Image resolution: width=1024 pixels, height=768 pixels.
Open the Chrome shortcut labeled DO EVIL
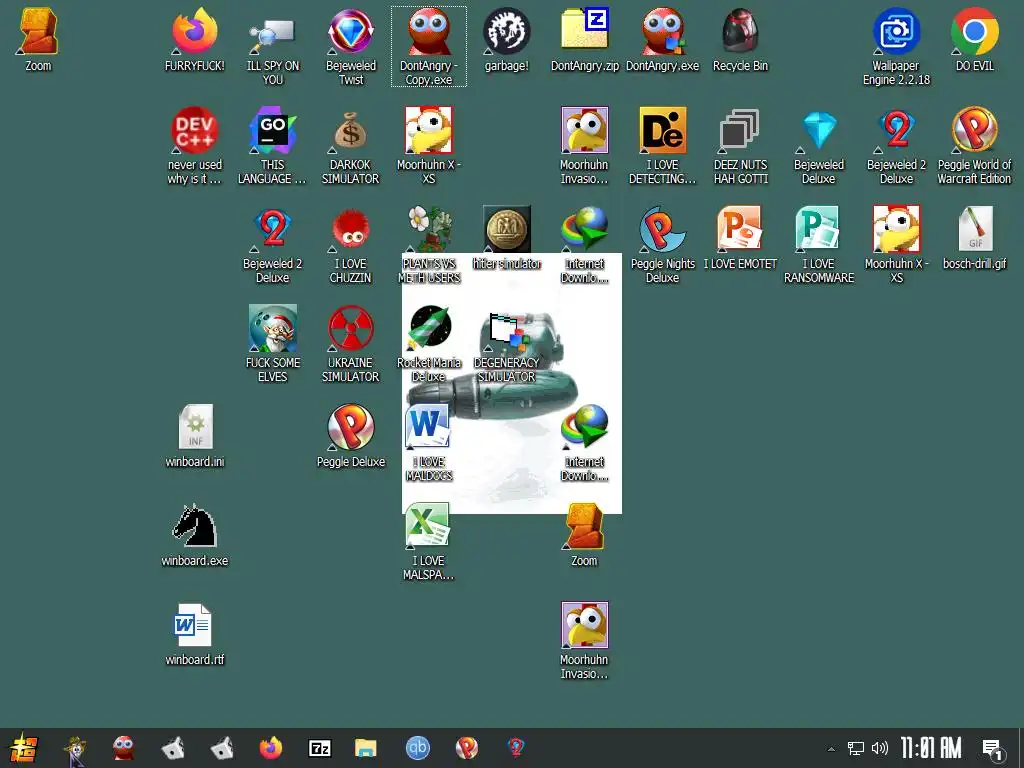[974, 39]
